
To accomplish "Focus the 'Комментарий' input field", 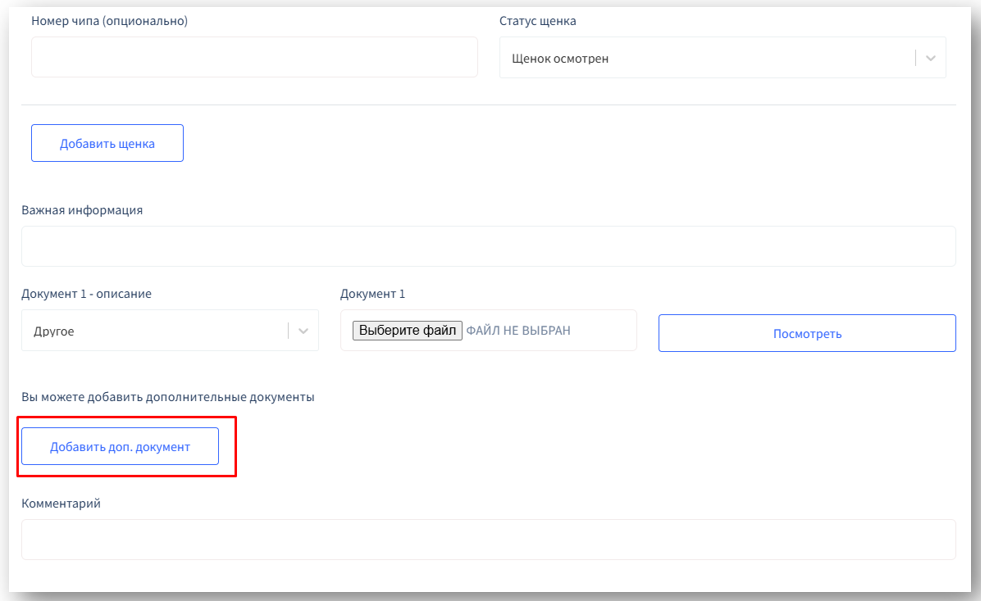I will (488, 539).
